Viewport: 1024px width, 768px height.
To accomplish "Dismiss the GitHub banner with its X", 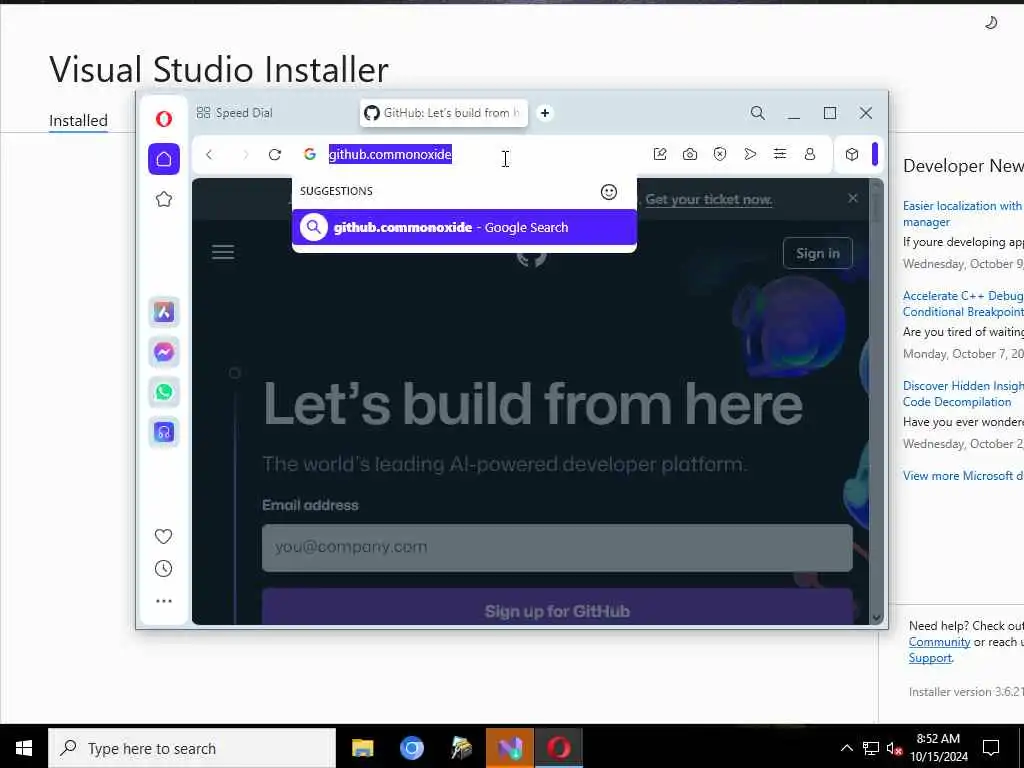I will click(x=853, y=199).
